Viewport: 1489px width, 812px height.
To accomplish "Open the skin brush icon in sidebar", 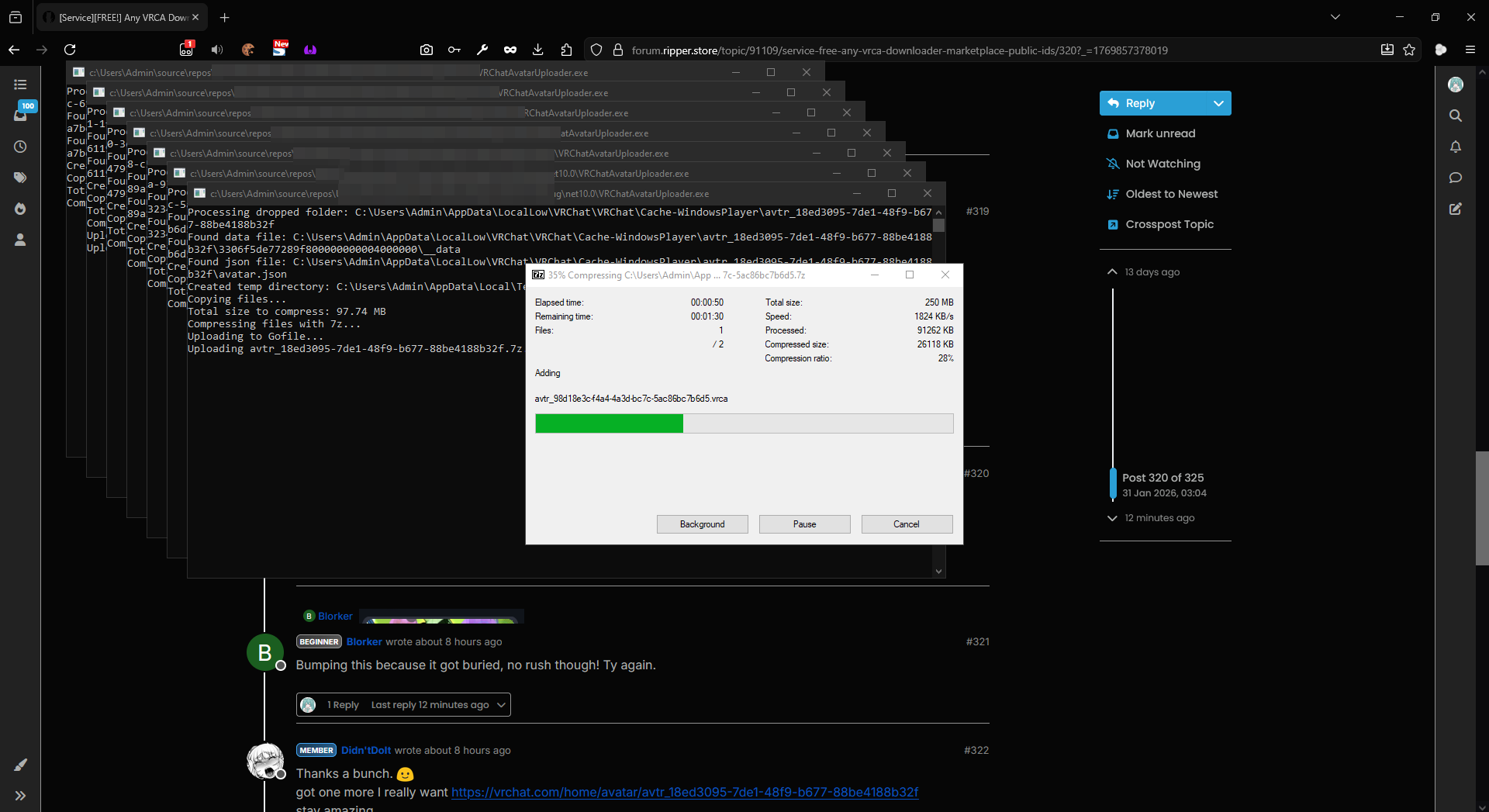I will 20,765.
